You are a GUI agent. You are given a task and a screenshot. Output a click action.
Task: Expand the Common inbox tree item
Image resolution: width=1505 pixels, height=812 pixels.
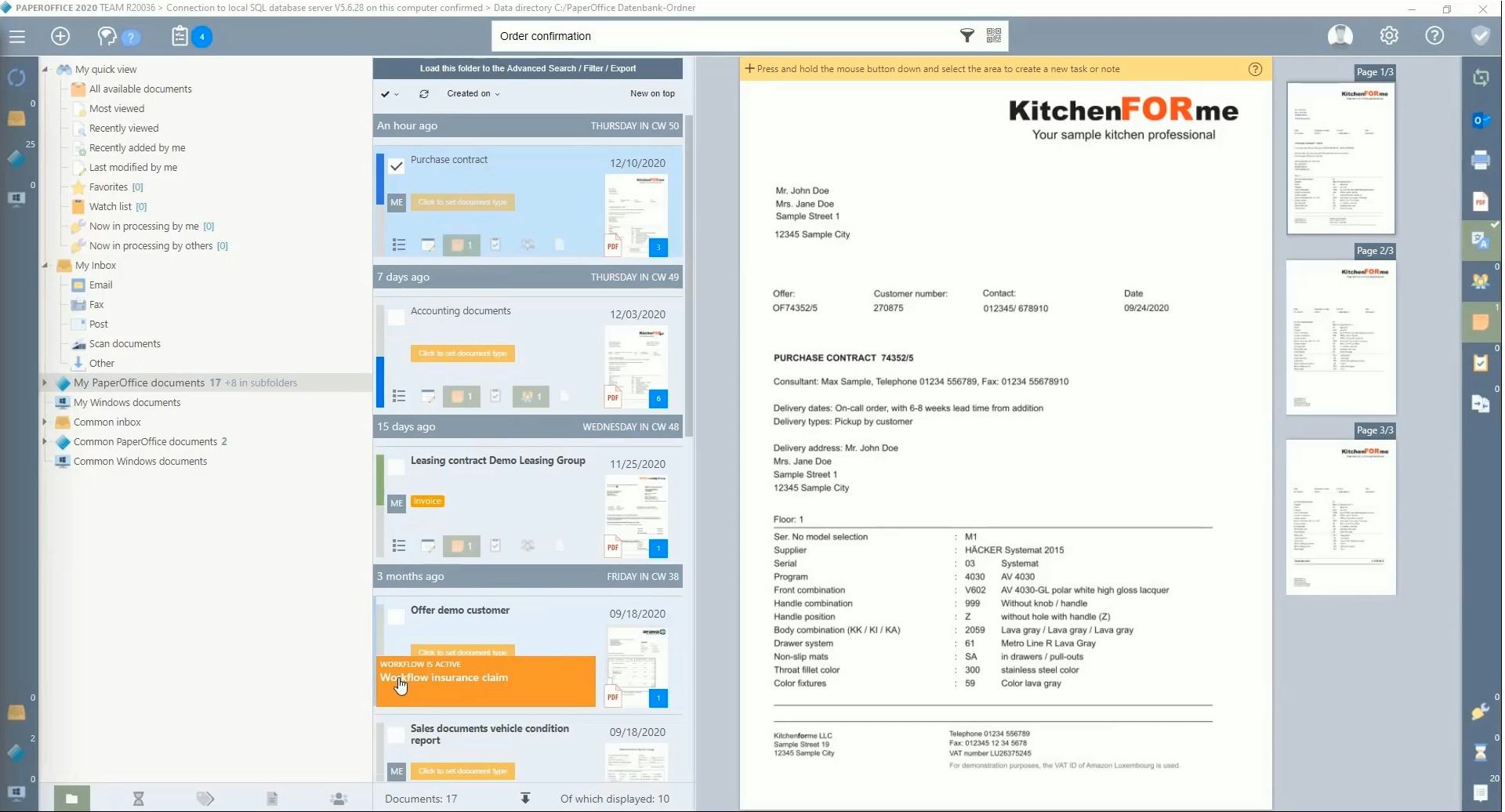coord(46,422)
